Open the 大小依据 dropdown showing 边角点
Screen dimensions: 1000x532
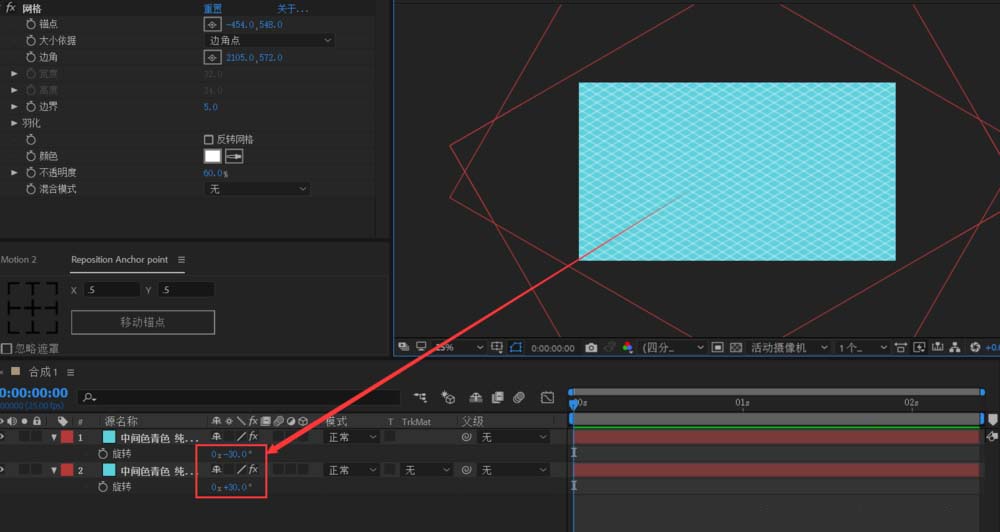pos(269,40)
